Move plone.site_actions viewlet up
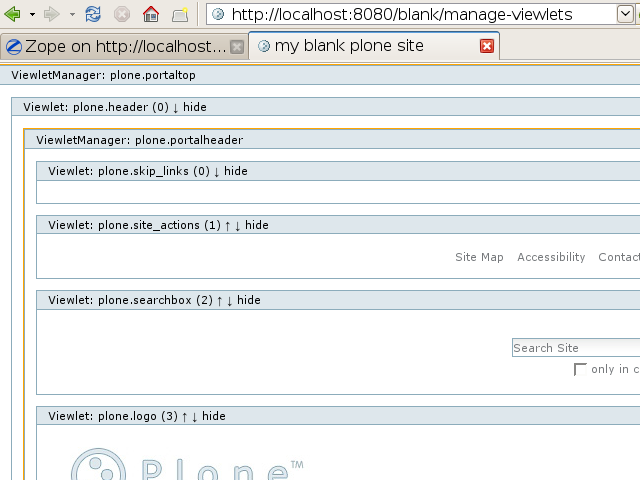The height and width of the screenshot is (480, 640). (x=227, y=226)
